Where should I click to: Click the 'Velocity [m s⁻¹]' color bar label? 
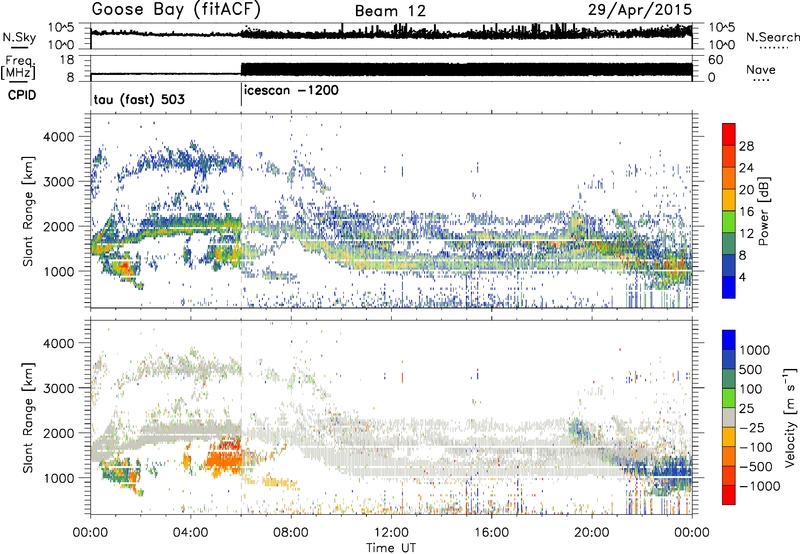pyautogui.click(x=790, y=417)
